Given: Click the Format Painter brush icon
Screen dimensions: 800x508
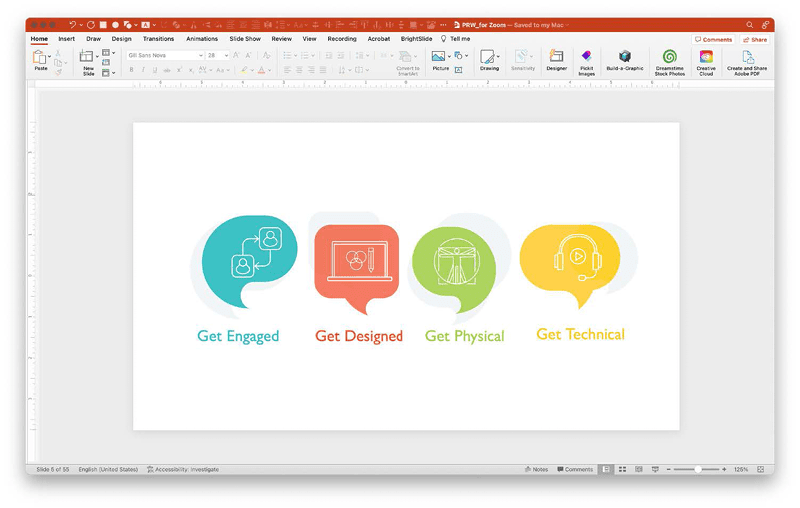Looking at the screenshot, I should [x=58, y=72].
